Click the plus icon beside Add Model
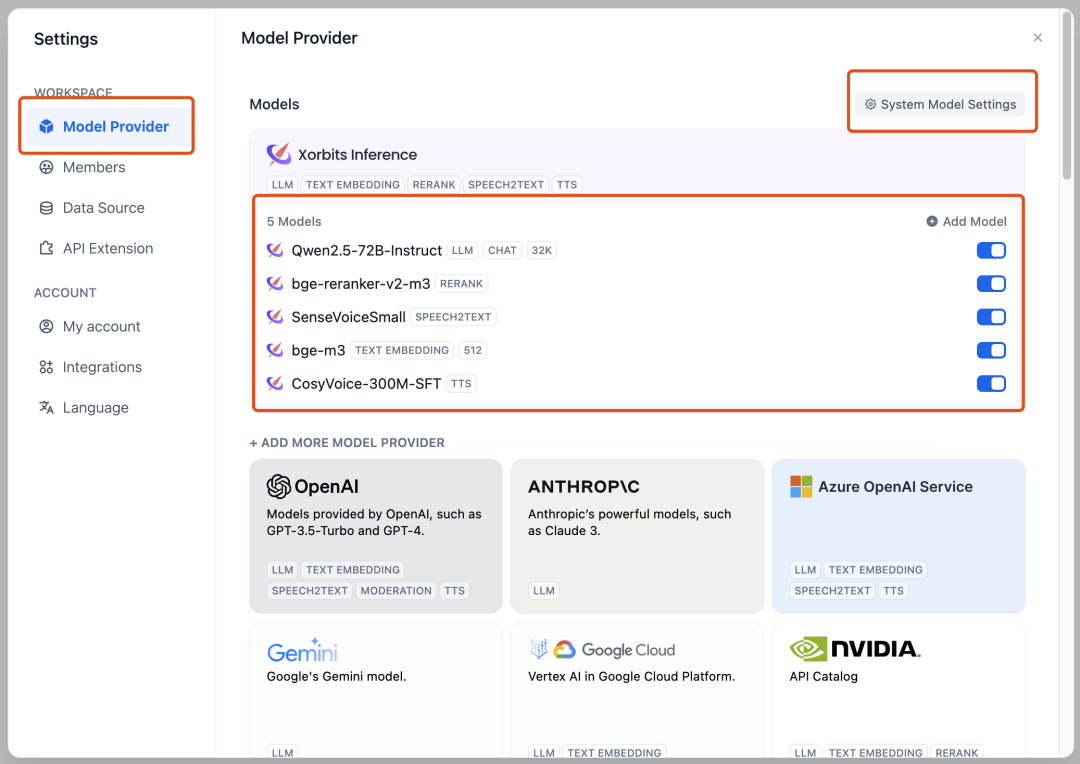 click(x=932, y=222)
